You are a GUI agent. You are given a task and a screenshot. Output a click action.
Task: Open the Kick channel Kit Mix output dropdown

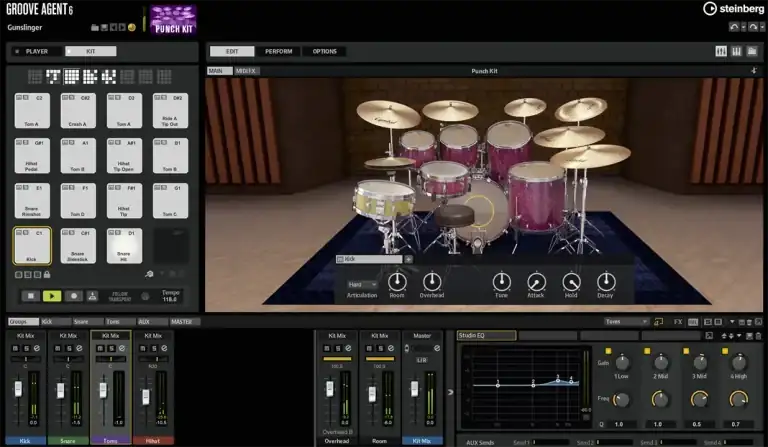[x=25, y=336]
